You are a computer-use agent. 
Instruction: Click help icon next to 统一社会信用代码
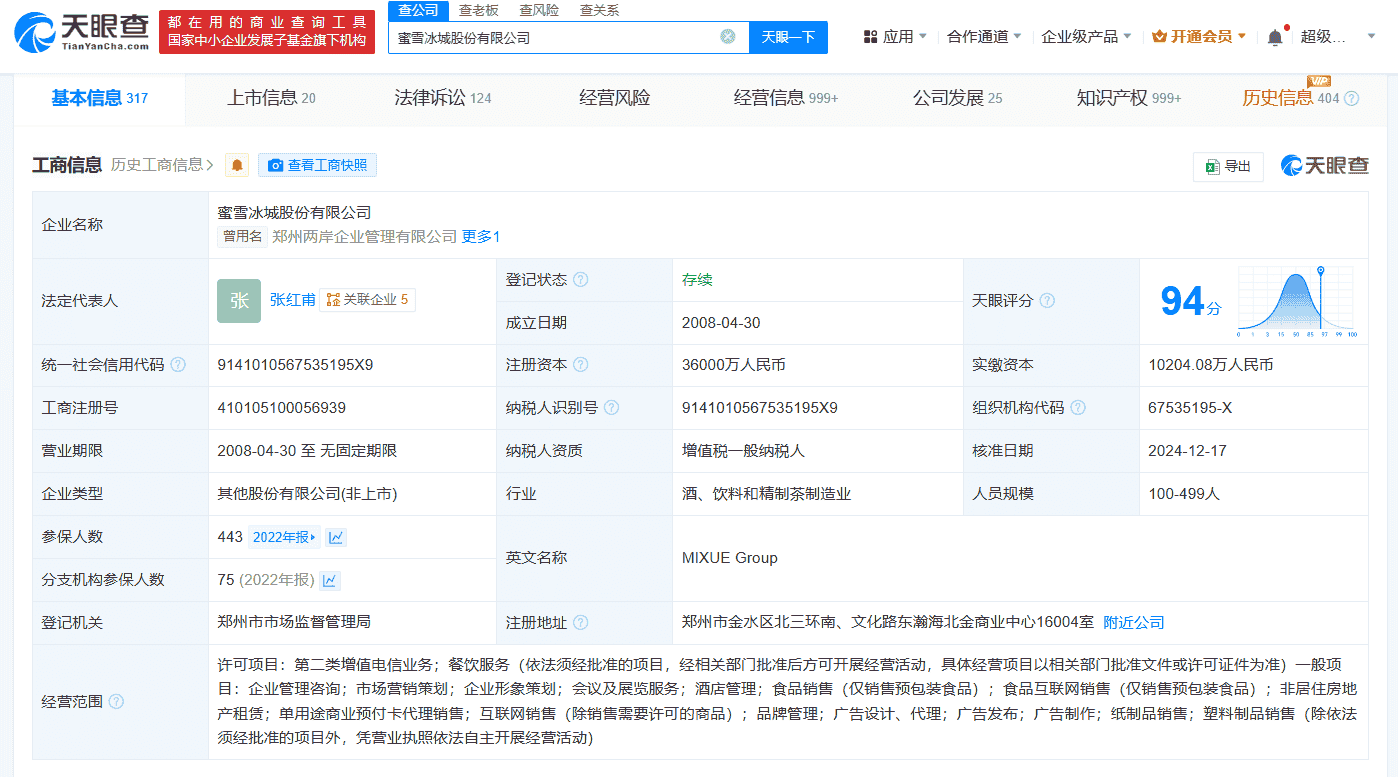point(178,365)
